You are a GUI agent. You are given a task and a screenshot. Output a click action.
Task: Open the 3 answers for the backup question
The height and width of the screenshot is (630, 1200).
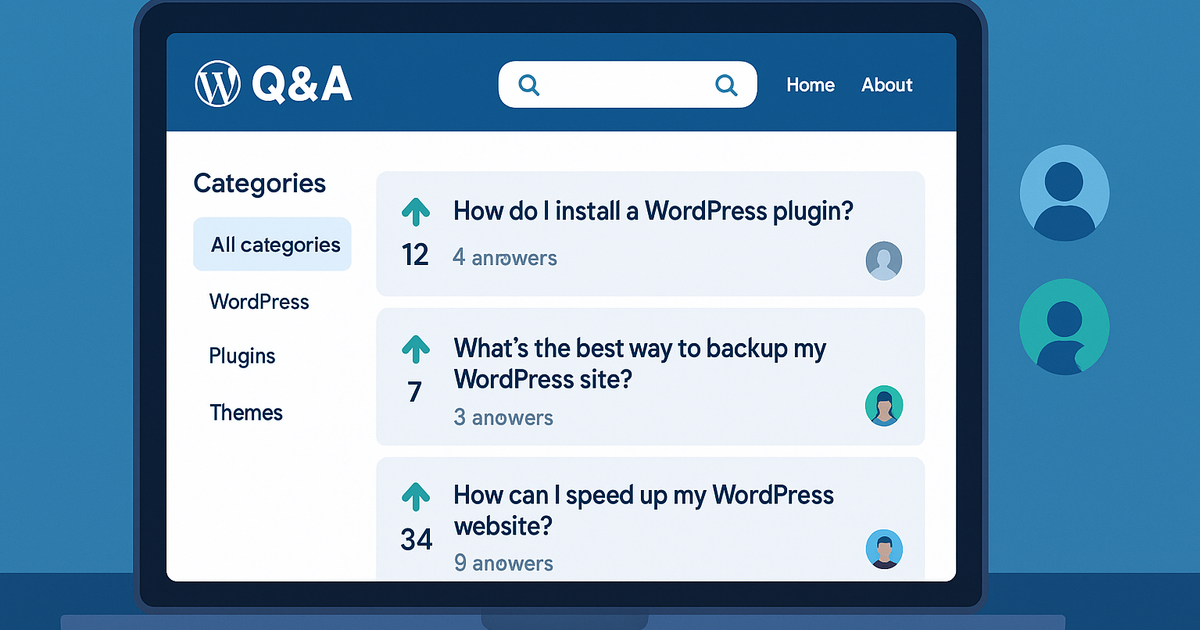(x=503, y=417)
